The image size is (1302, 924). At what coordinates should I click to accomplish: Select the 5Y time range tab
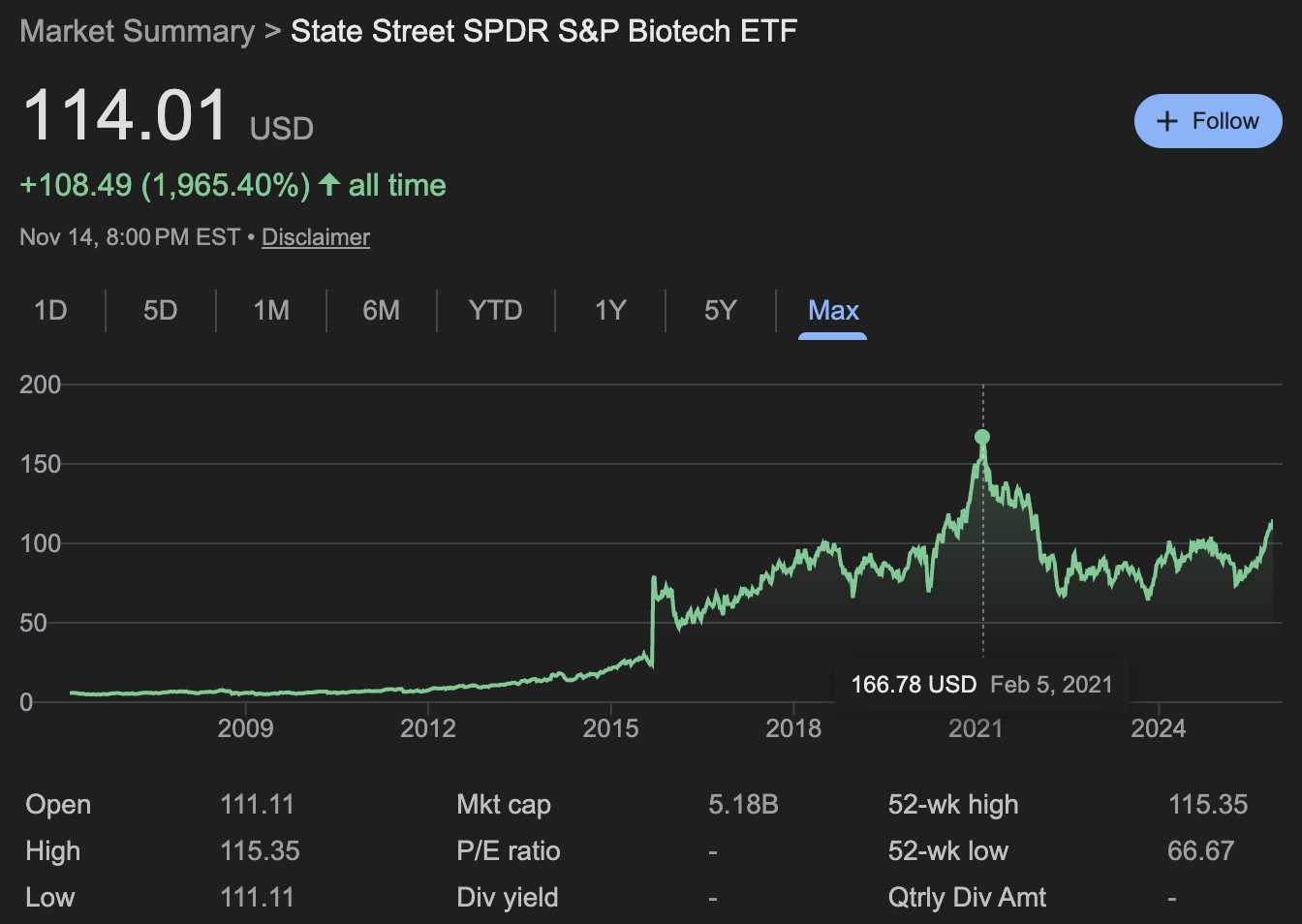[721, 310]
